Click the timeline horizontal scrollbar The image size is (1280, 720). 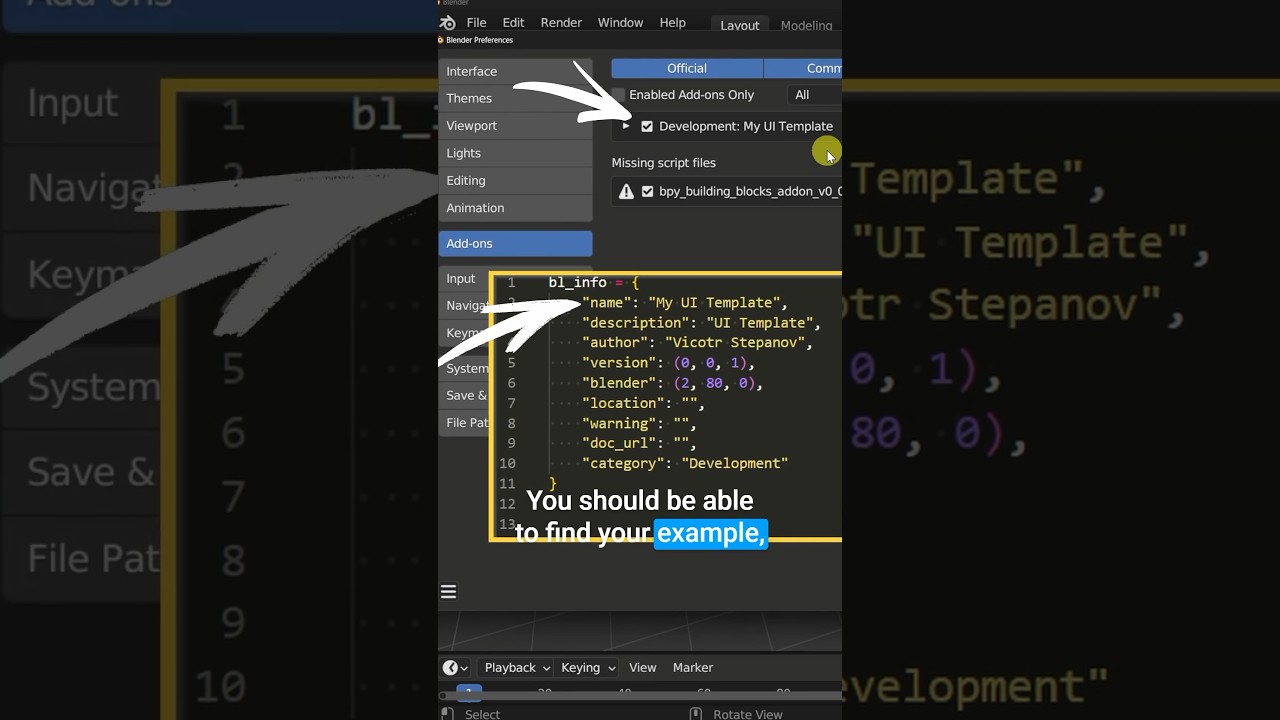[640, 697]
